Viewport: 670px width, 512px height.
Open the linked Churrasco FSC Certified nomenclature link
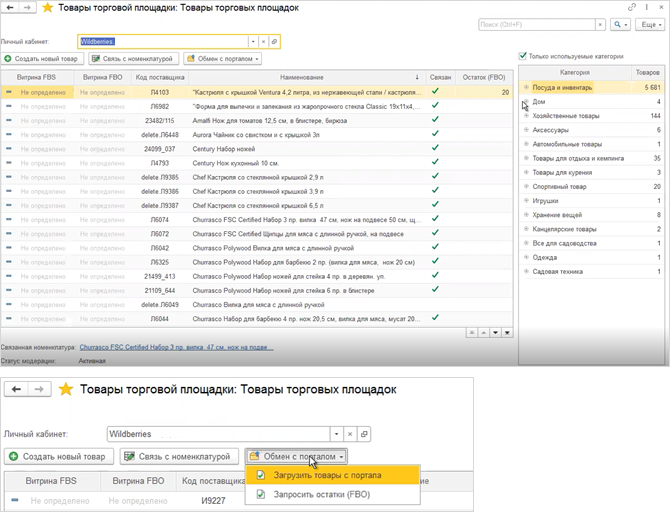click(x=176, y=347)
